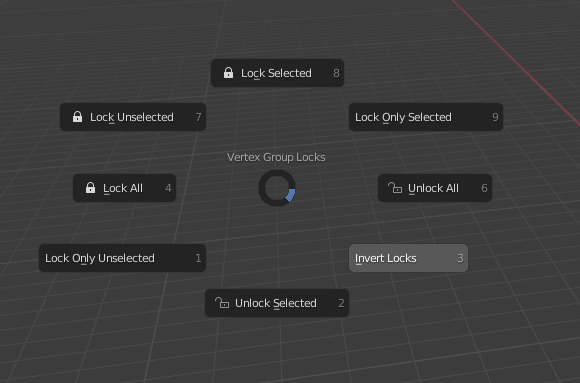The height and width of the screenshot is (383, 580).
Task: Choose Lock Unselected pie option
Action: (133, 117)
